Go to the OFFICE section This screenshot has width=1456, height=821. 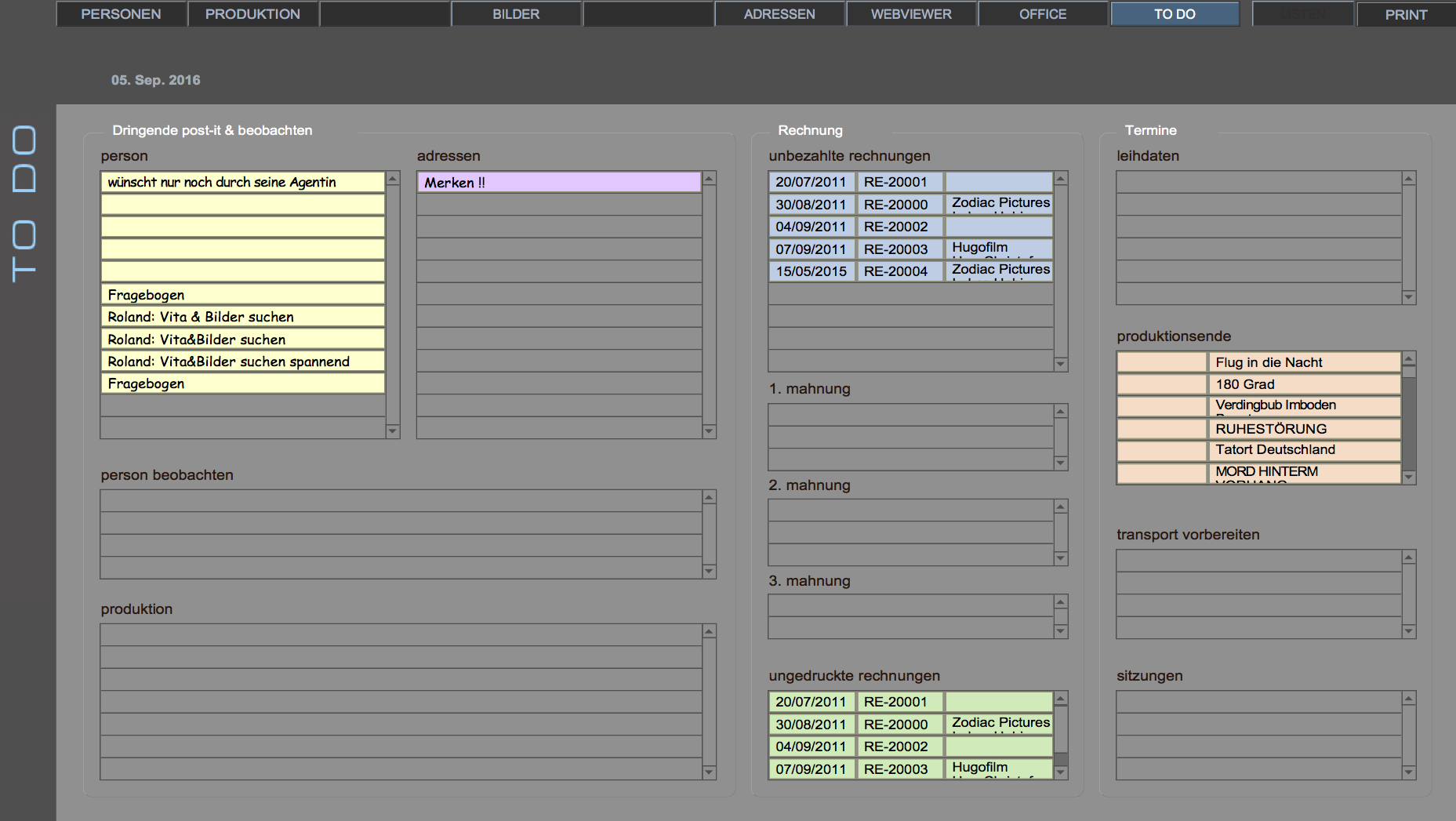[x=1042, y=14]
